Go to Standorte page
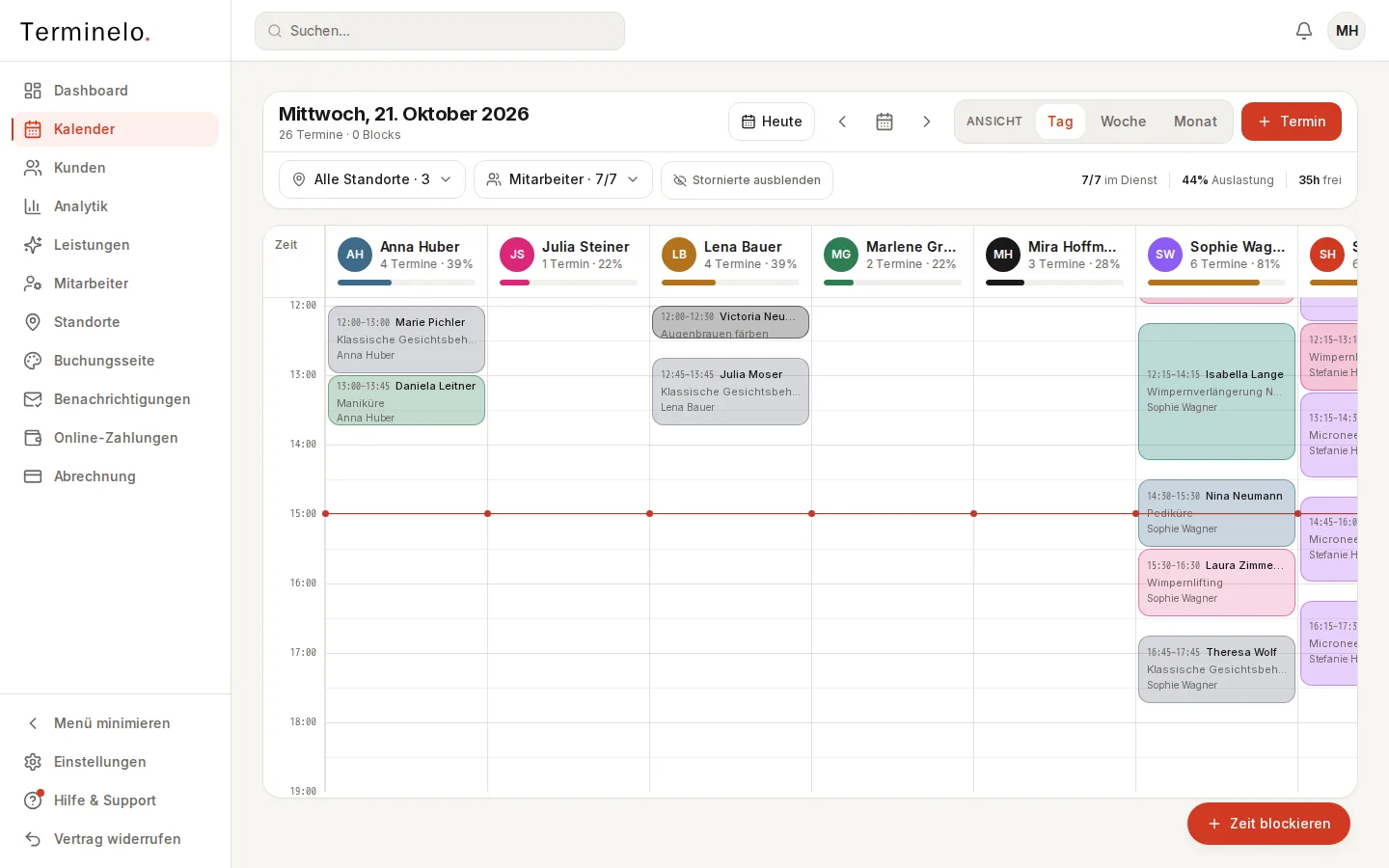 (116, 322)
